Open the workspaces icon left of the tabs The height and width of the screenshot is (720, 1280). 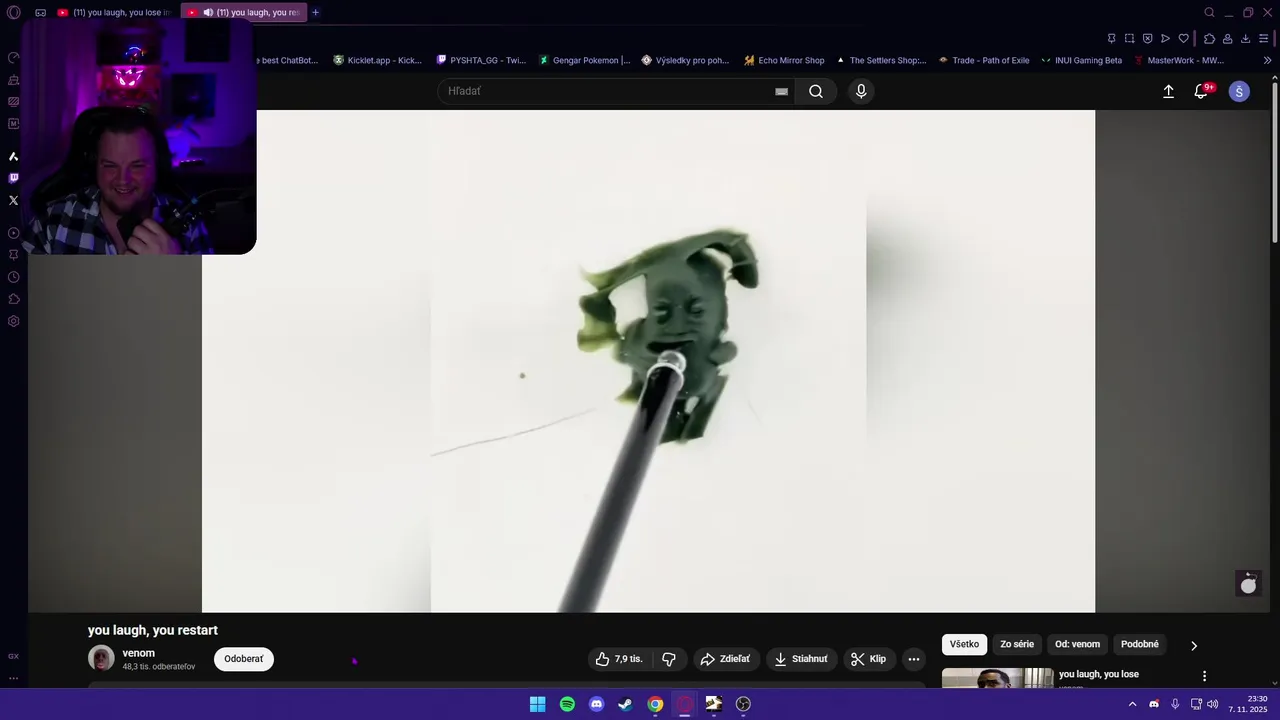40,12
